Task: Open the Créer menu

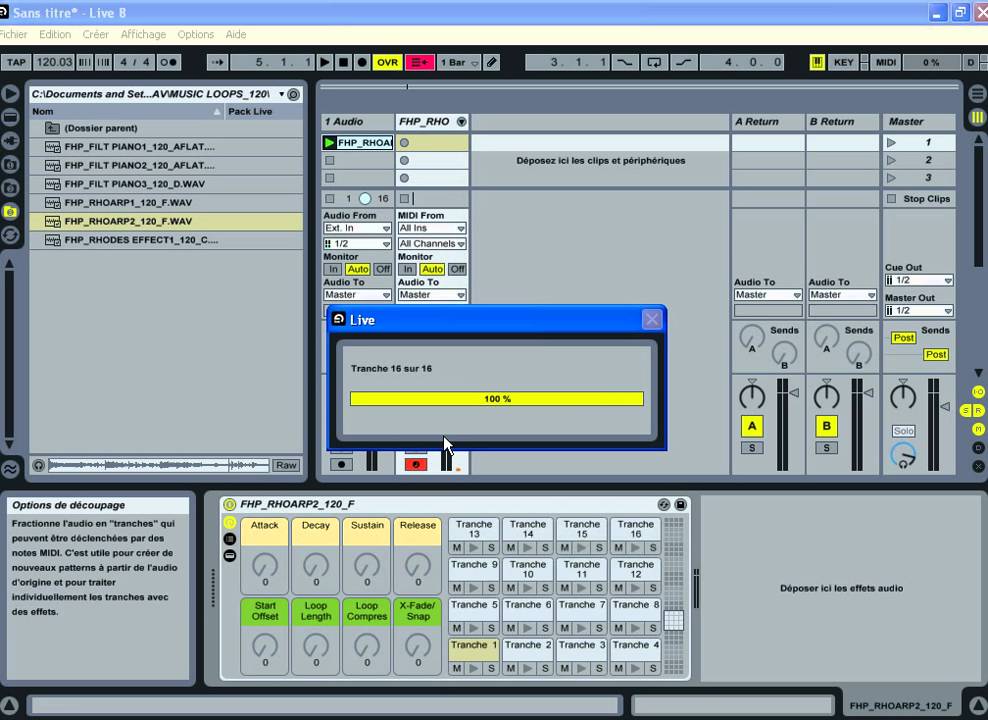Action: [x=96, y=34]
